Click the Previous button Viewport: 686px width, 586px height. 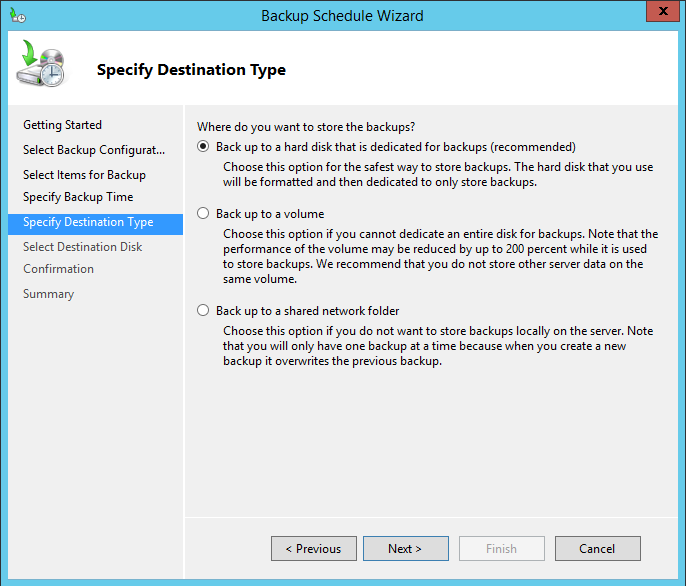pos(314,548)
